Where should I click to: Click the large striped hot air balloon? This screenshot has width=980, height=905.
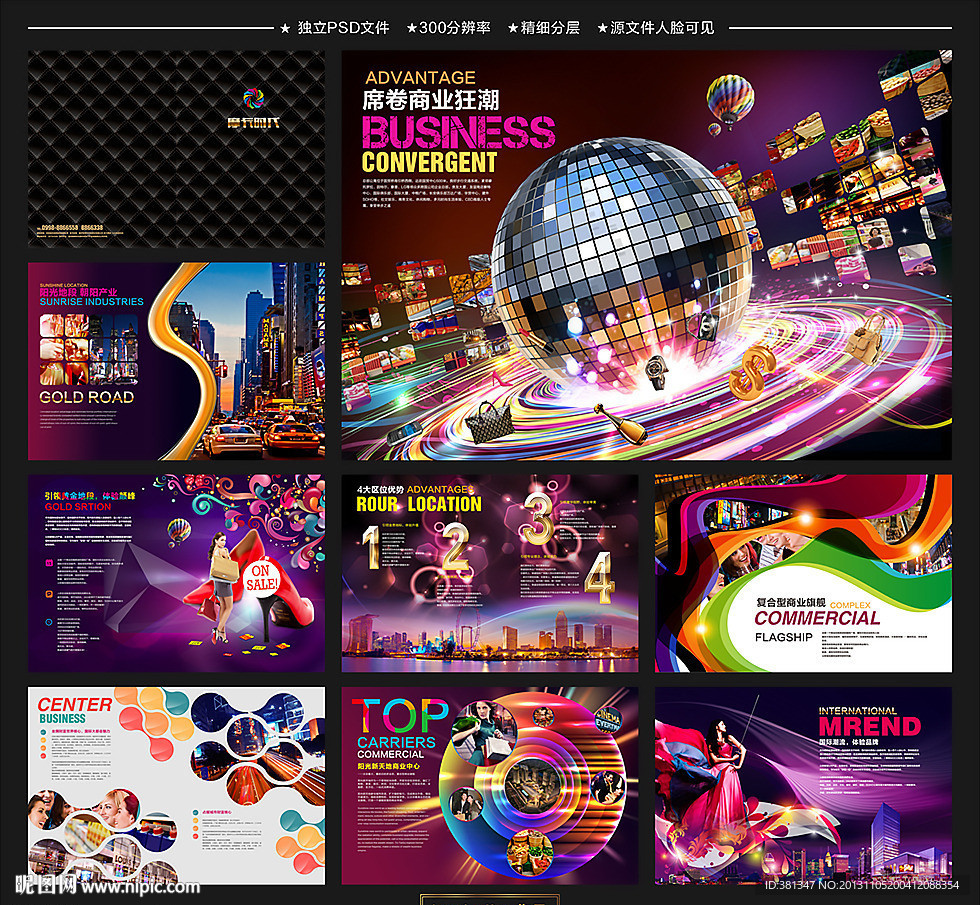(x=730, y=101)
